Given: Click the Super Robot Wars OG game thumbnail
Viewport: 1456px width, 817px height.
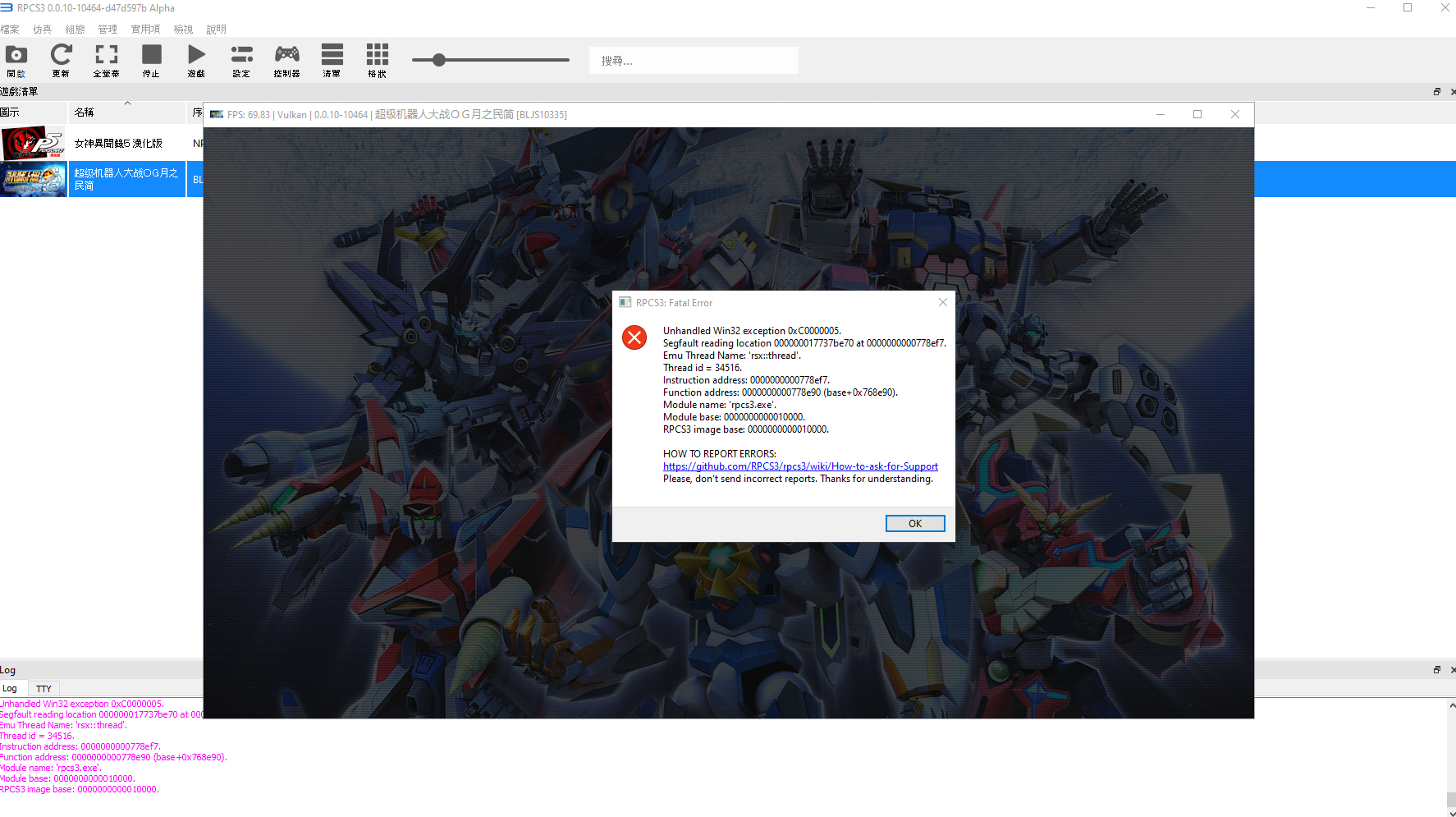Looking at the screenshot, I should coord(34,180).
